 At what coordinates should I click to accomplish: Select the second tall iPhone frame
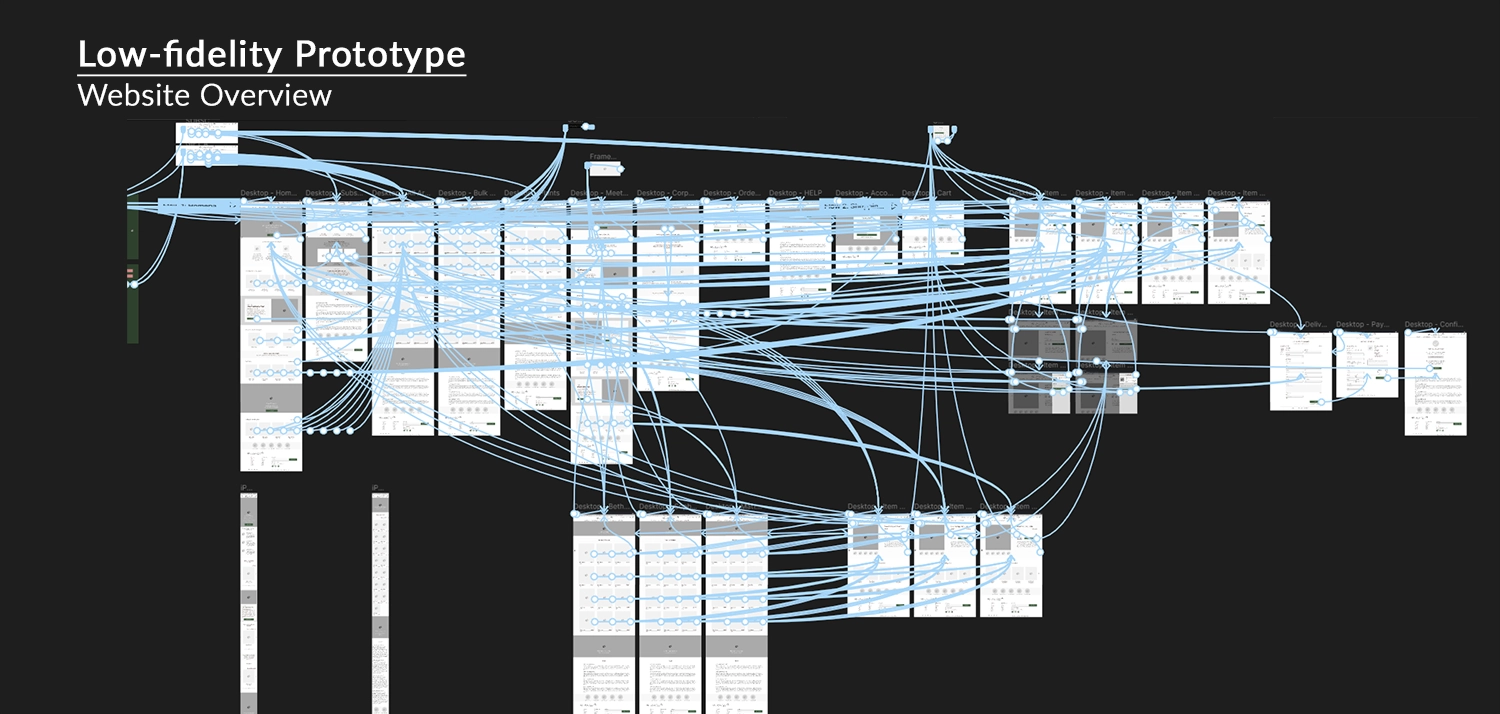(x=380, y=603)
